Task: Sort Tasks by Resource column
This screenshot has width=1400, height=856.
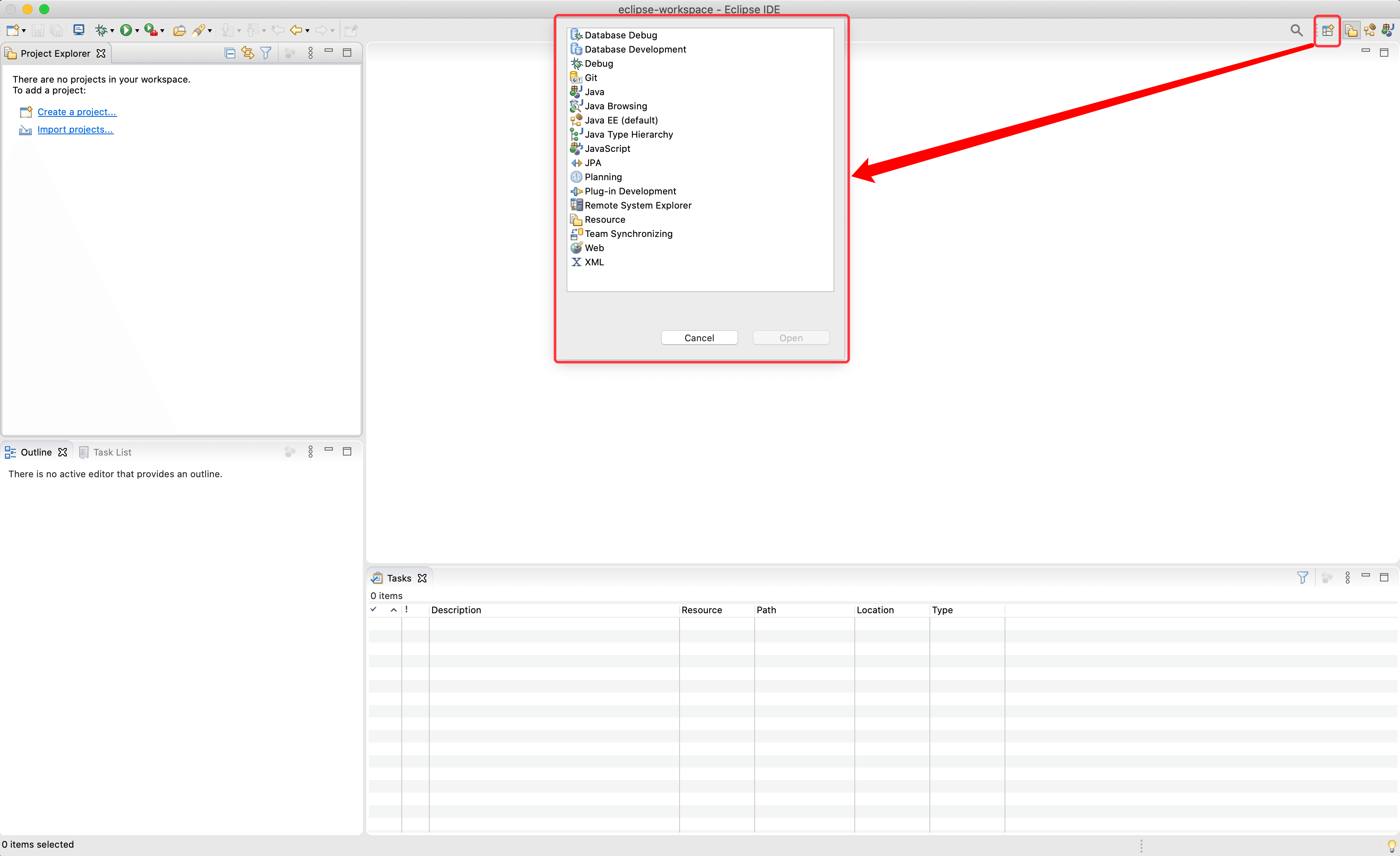Action: (x=717, y=610)
